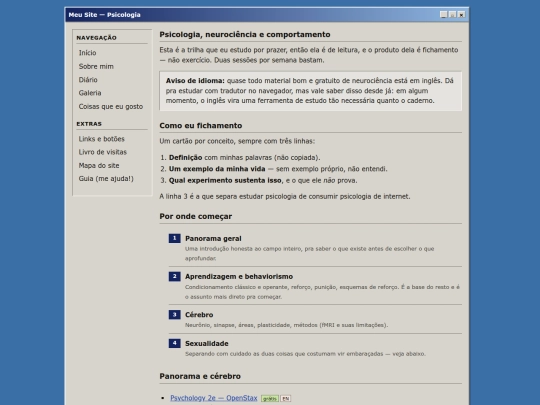This screenshot has height=405, width=540.
Task: Click the EN language badge
Action: pyautogui.click(x=285, y=398)
